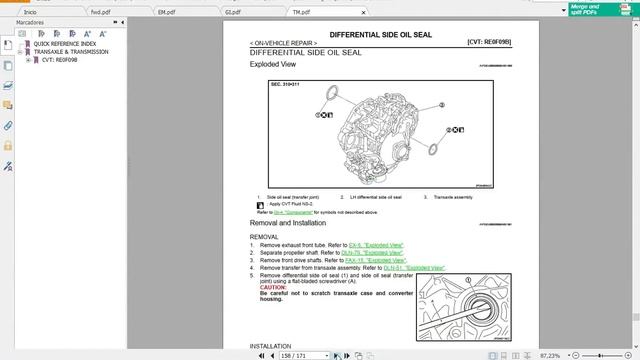Select single page view mode icon

[x=493, y=356]
